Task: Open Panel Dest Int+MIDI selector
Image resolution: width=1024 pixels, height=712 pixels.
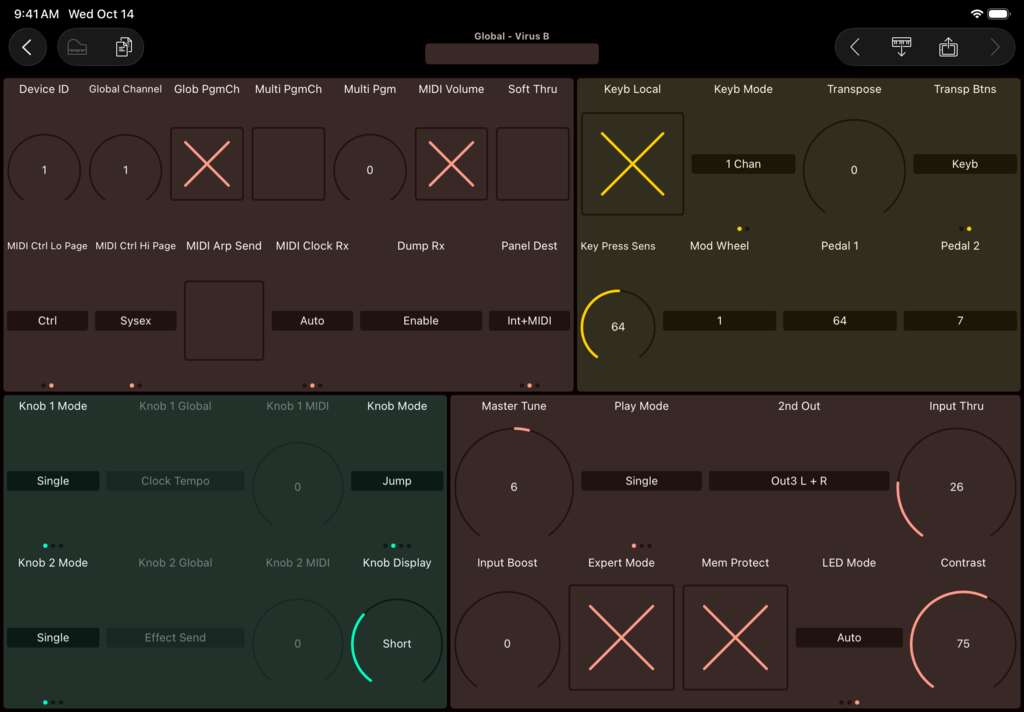Action: pyautogui.click(x=529, y=321)
